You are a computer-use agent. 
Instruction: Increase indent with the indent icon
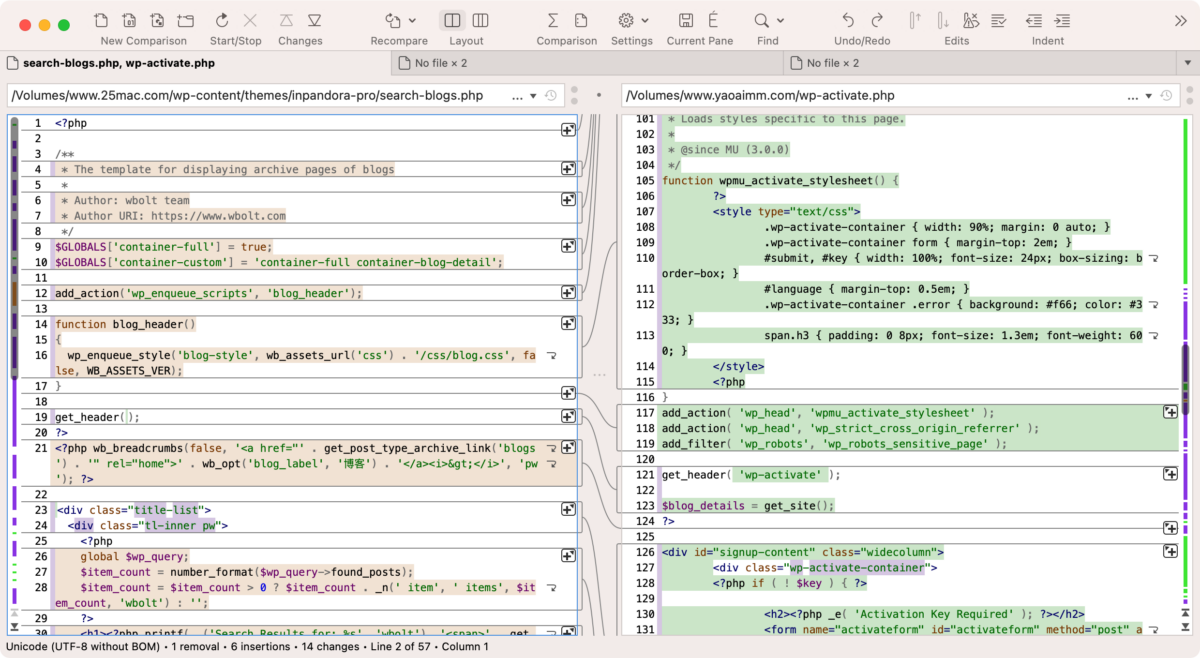[1062, 20]
